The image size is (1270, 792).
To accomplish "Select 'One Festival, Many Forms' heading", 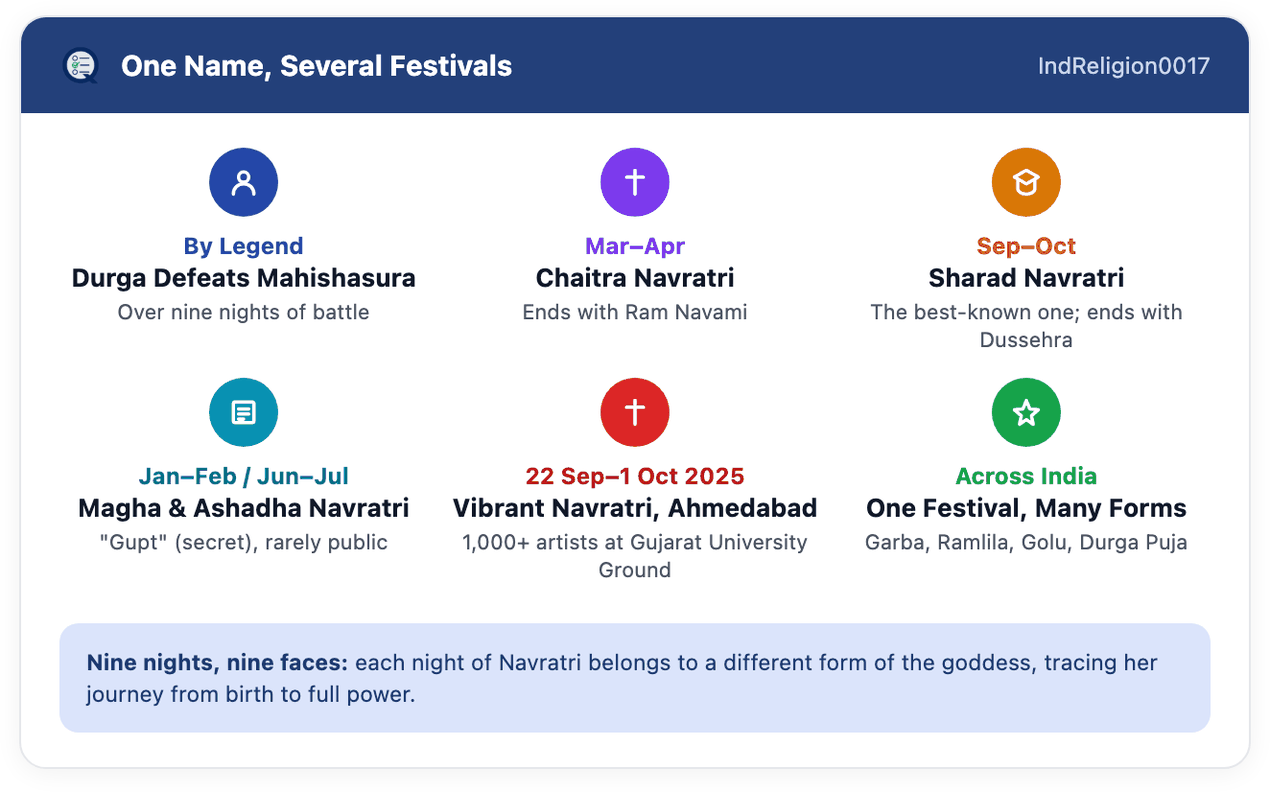I will pos(1026,508).
